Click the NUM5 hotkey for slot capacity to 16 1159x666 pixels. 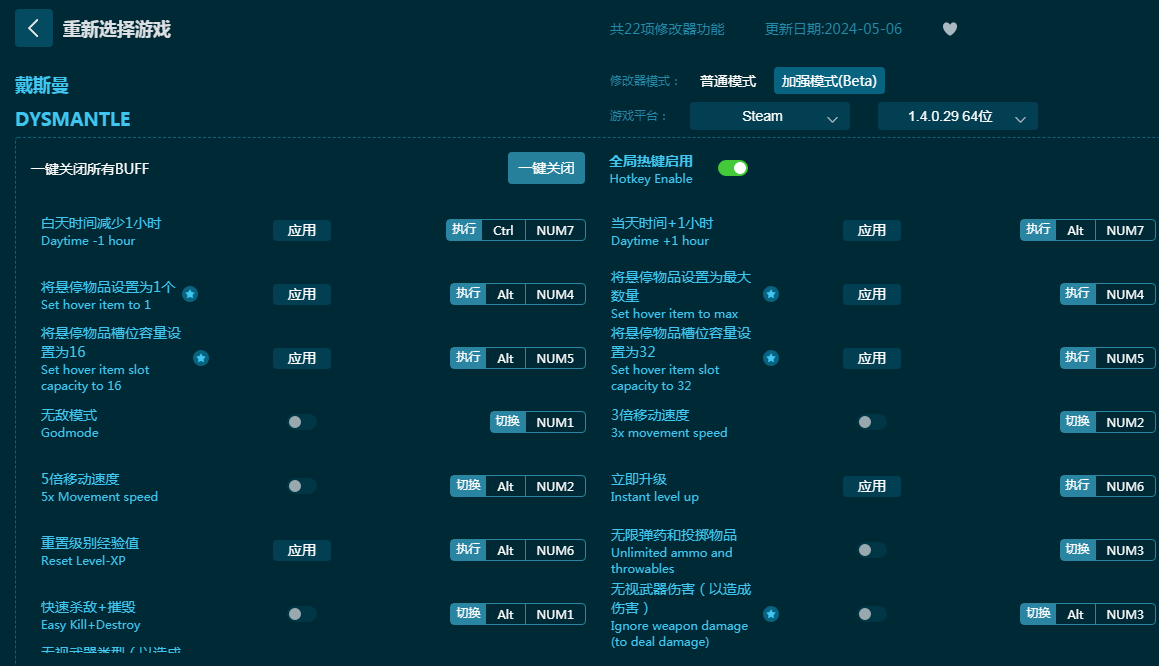coord(555,359)
